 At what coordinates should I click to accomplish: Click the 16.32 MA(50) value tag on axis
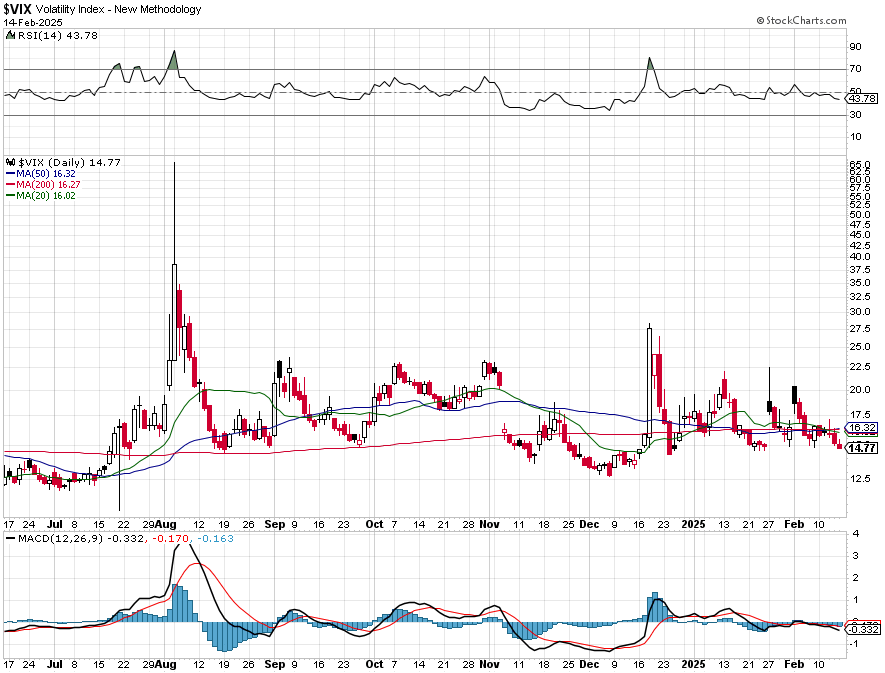tap(862, 427)
